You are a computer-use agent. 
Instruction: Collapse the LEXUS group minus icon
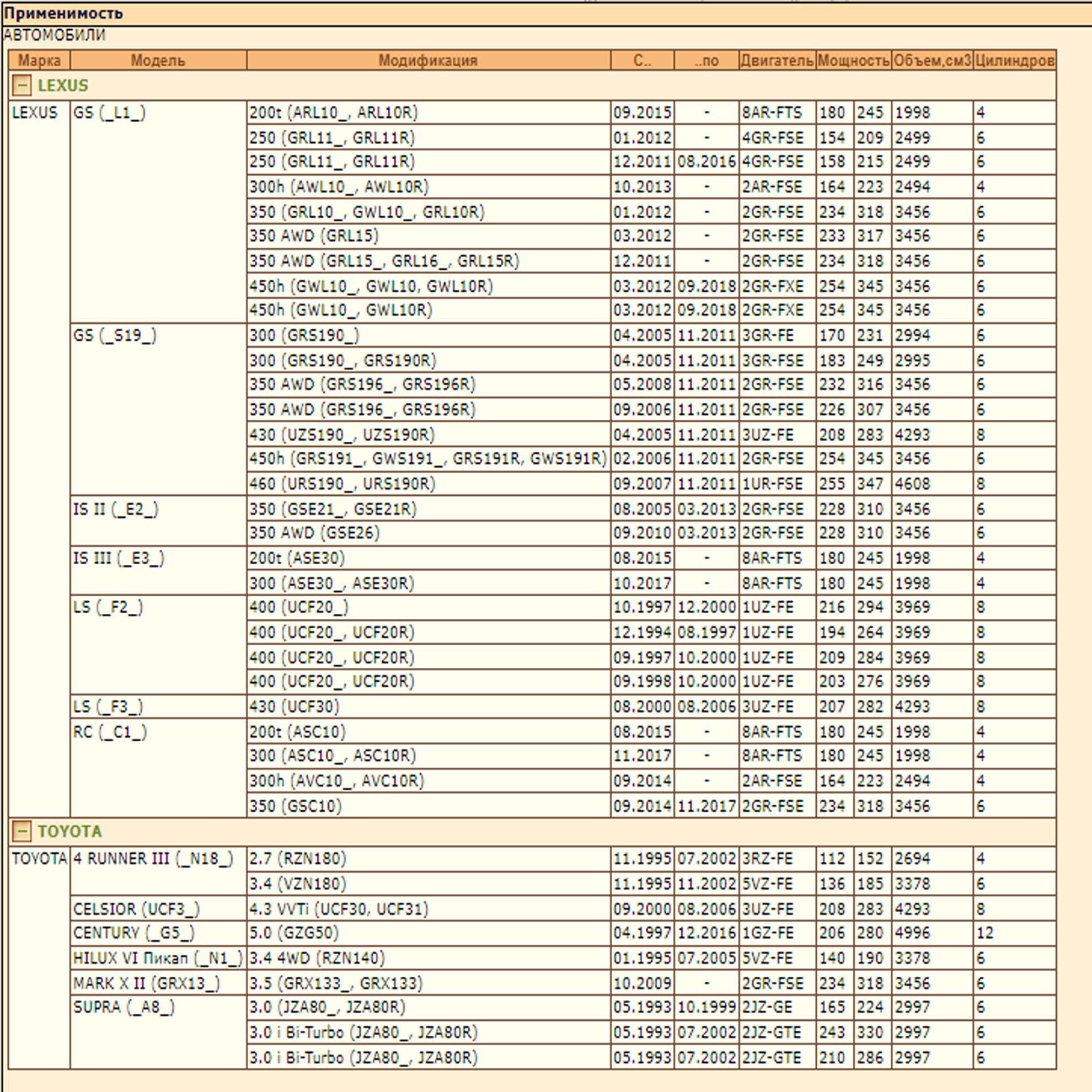click(22, 85)
